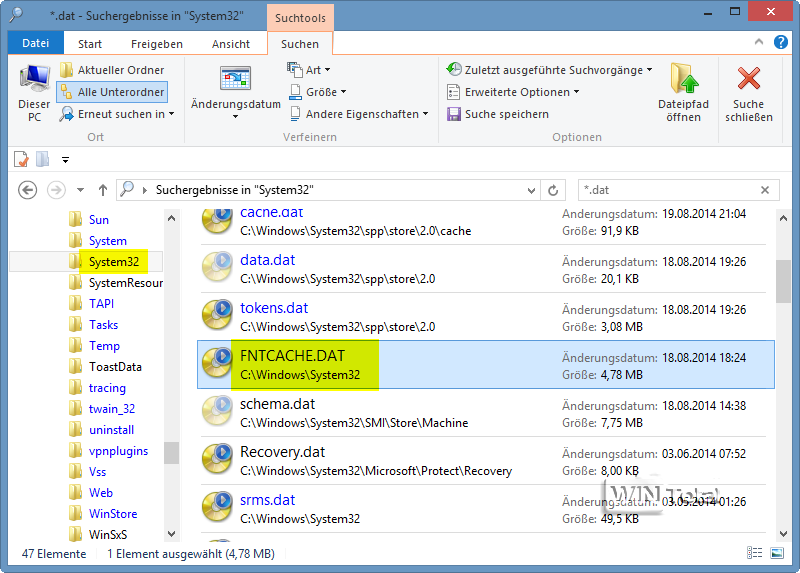
Task: Toggle Alle Unterordner search scope
Action: point(112,92)
